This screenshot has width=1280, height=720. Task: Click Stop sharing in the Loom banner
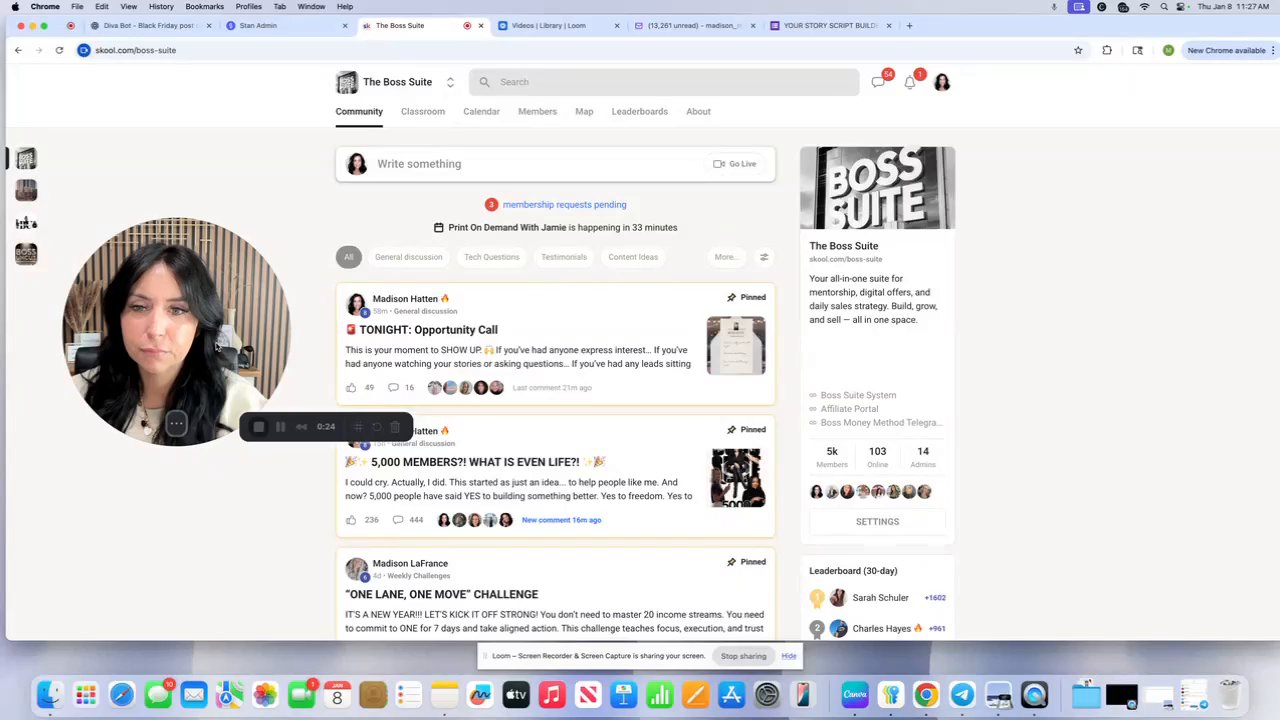743,656
